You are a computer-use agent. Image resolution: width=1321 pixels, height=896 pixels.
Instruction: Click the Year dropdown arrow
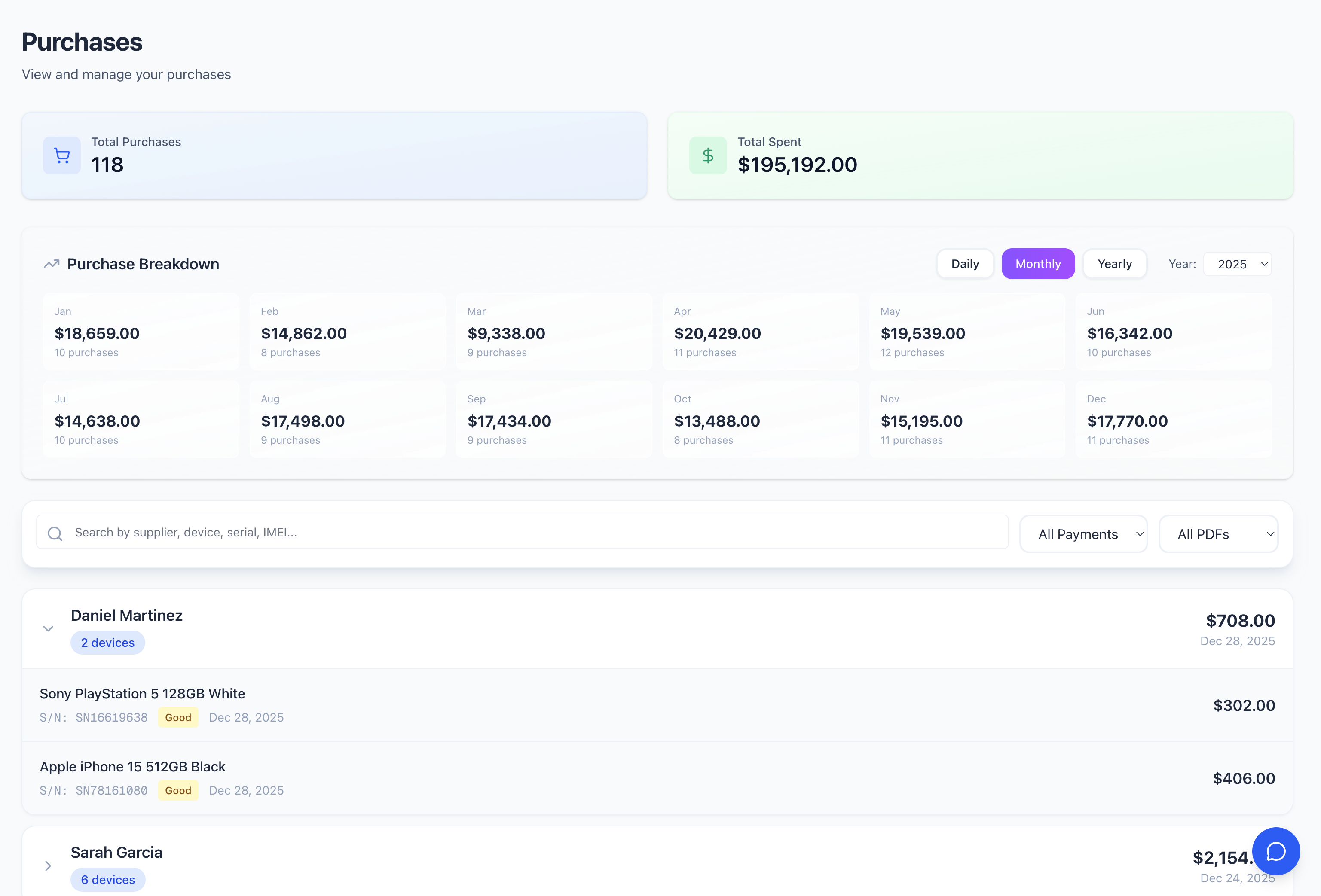1264,264
